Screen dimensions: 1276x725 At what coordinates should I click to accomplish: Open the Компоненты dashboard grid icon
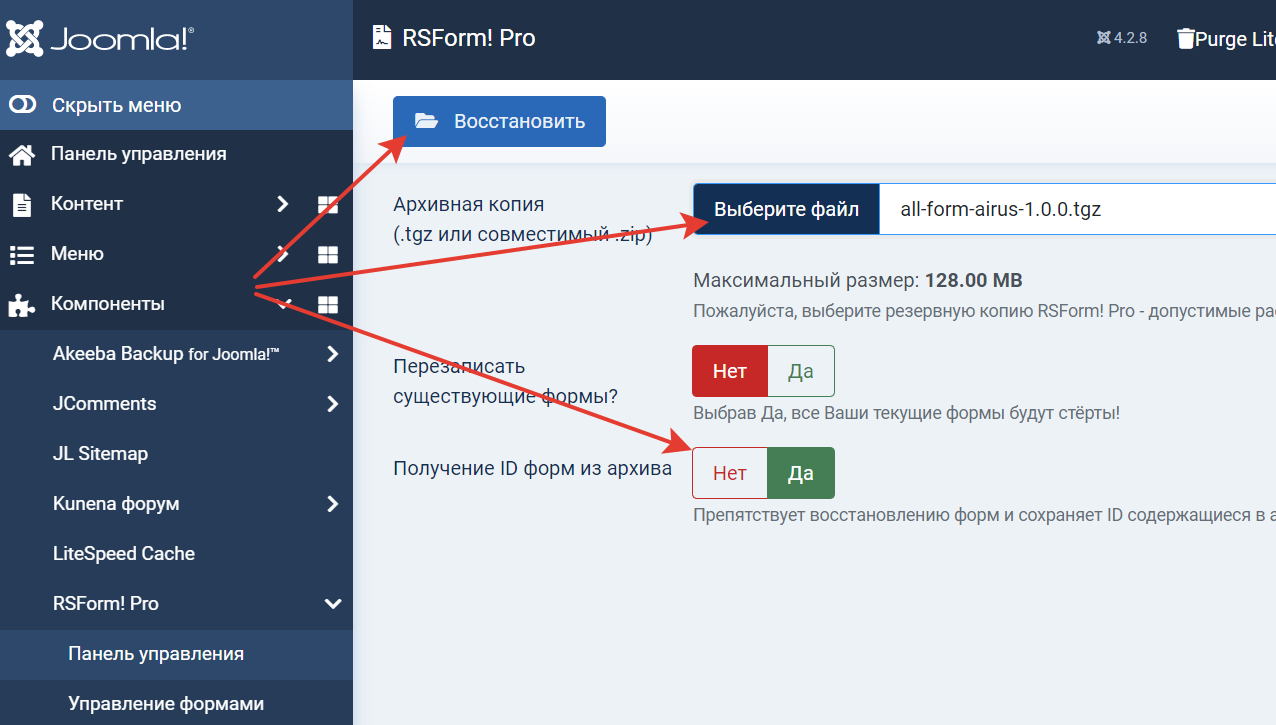tap(328, 304)
